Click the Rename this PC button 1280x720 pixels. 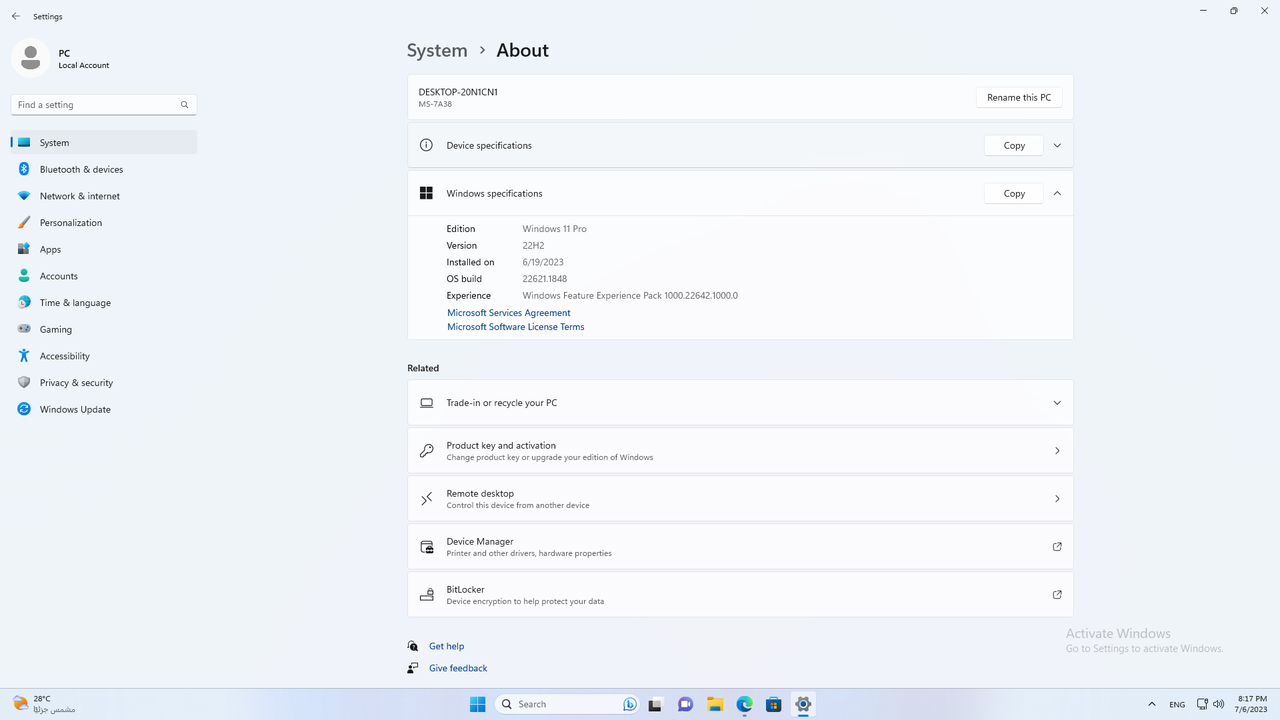click(x=1019, y=97)
